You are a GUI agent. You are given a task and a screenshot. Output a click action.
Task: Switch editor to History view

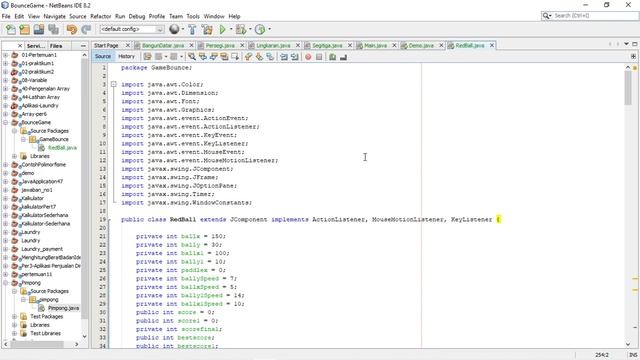126,56
